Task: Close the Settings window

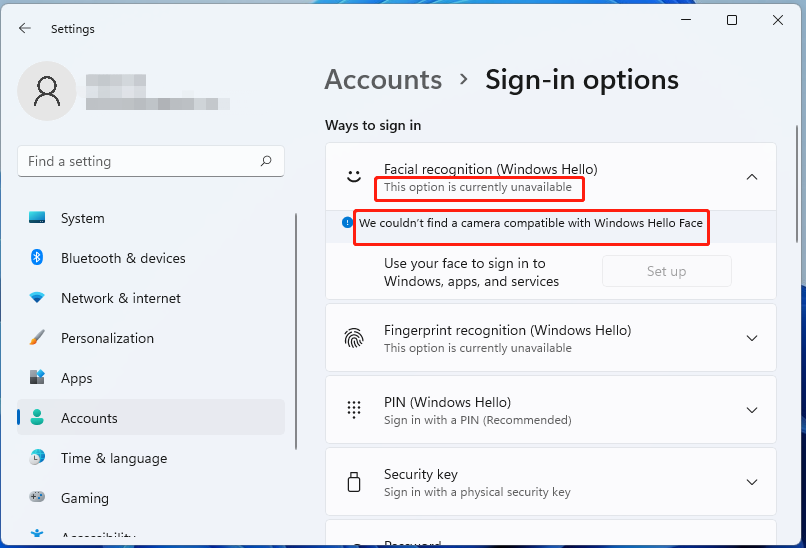Action: tap(778, 20)
